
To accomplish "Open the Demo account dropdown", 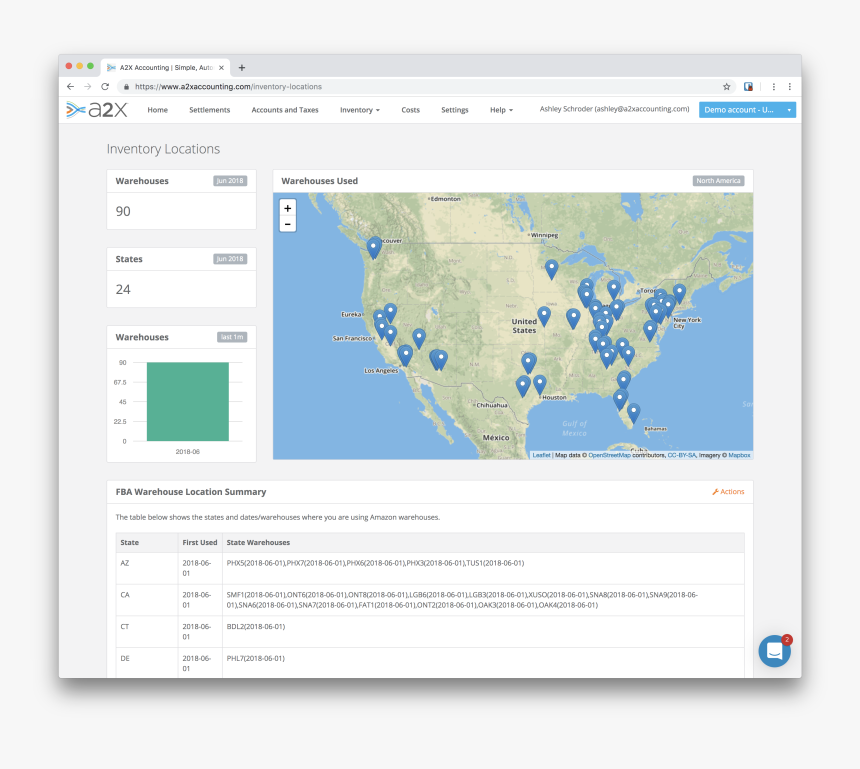I will point(747,110).
